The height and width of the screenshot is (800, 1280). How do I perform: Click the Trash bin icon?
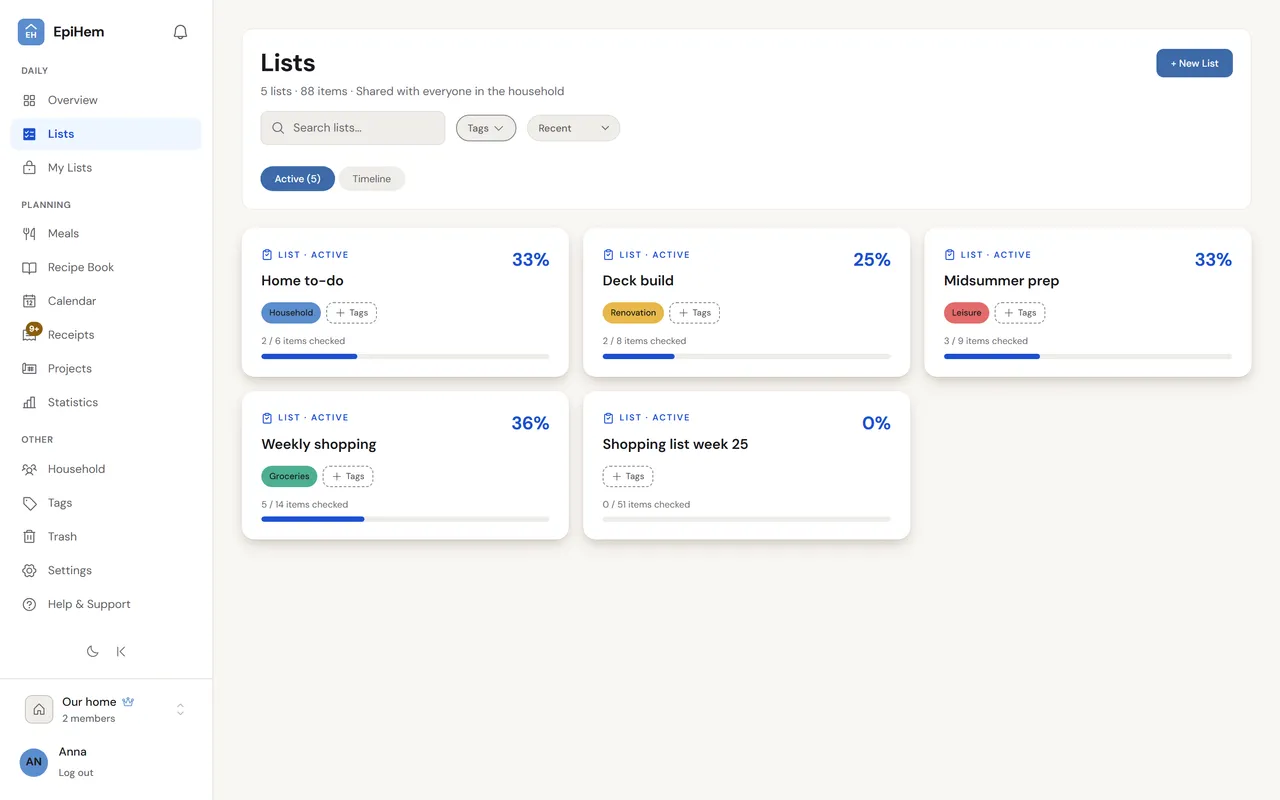29,537
